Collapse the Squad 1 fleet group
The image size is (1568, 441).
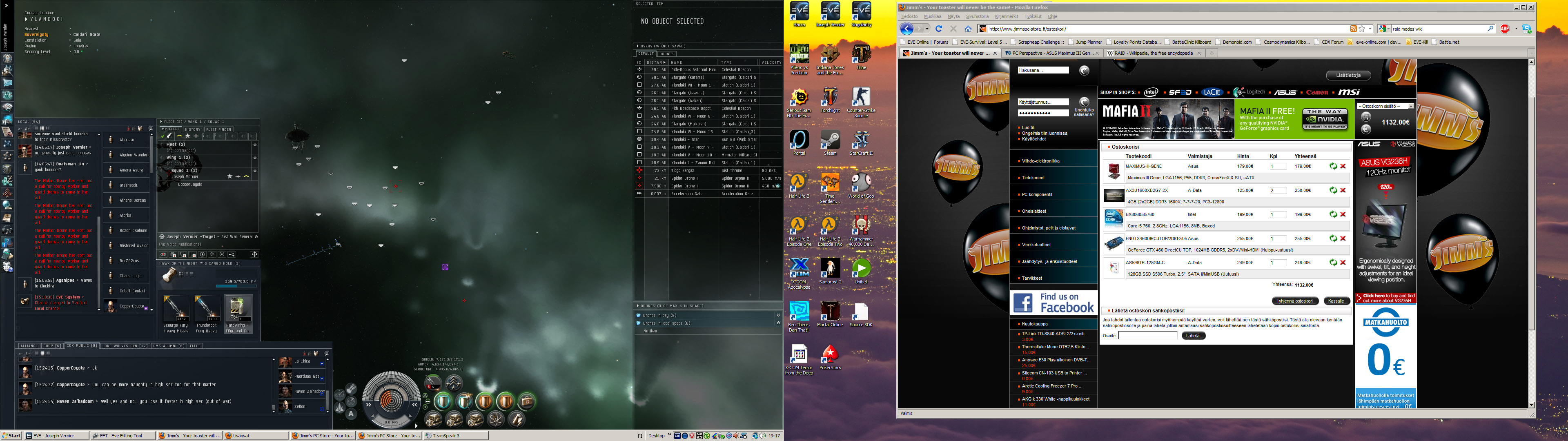pyautogui.click(x=255, y=171)
